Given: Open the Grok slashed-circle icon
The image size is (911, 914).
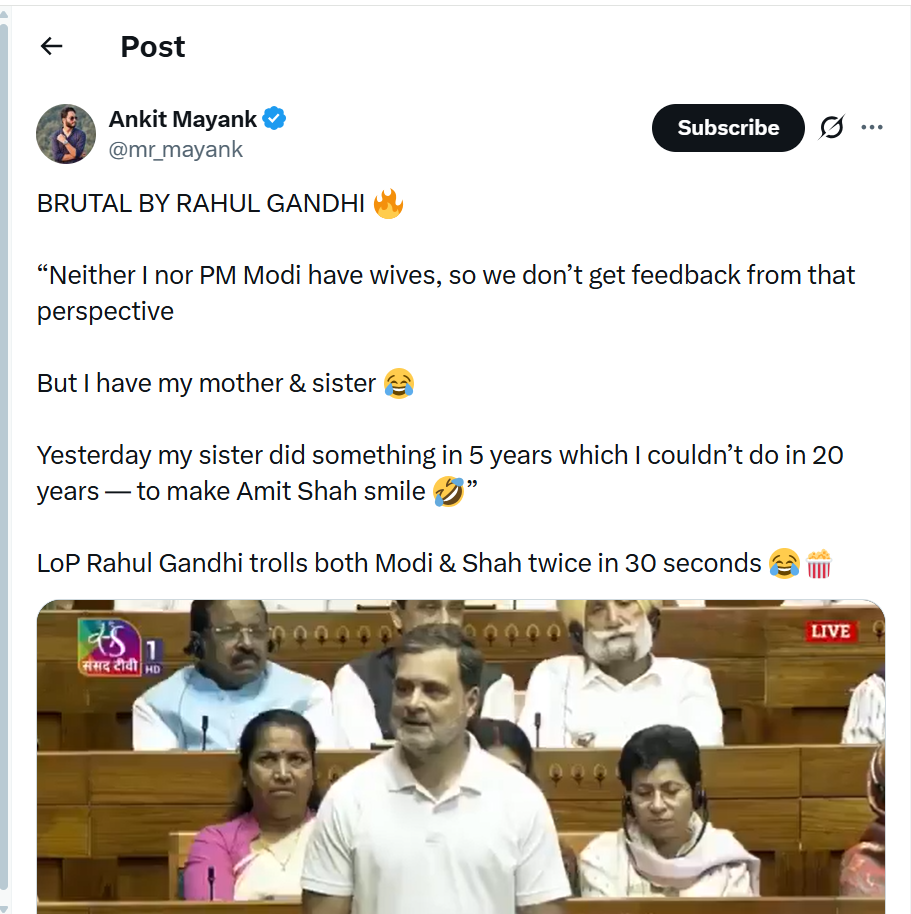Looking at the screenshot, I should click(831, 128).
